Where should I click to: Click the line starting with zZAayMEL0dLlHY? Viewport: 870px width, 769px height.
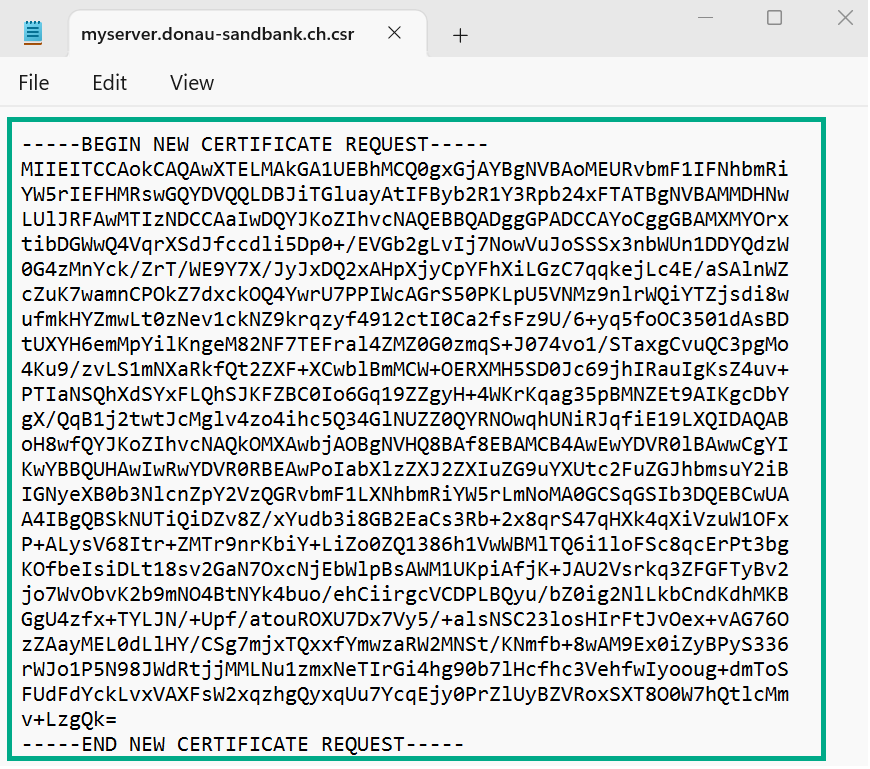405,644
